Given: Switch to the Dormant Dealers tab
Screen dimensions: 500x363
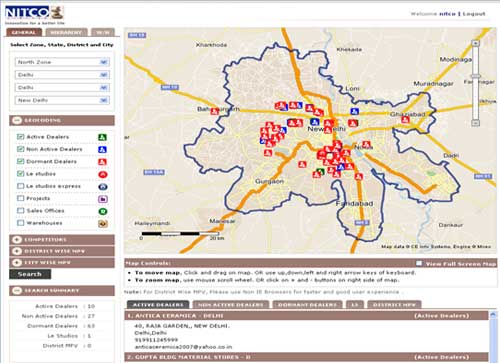Looking at the screenshot, I should (307, 305).
